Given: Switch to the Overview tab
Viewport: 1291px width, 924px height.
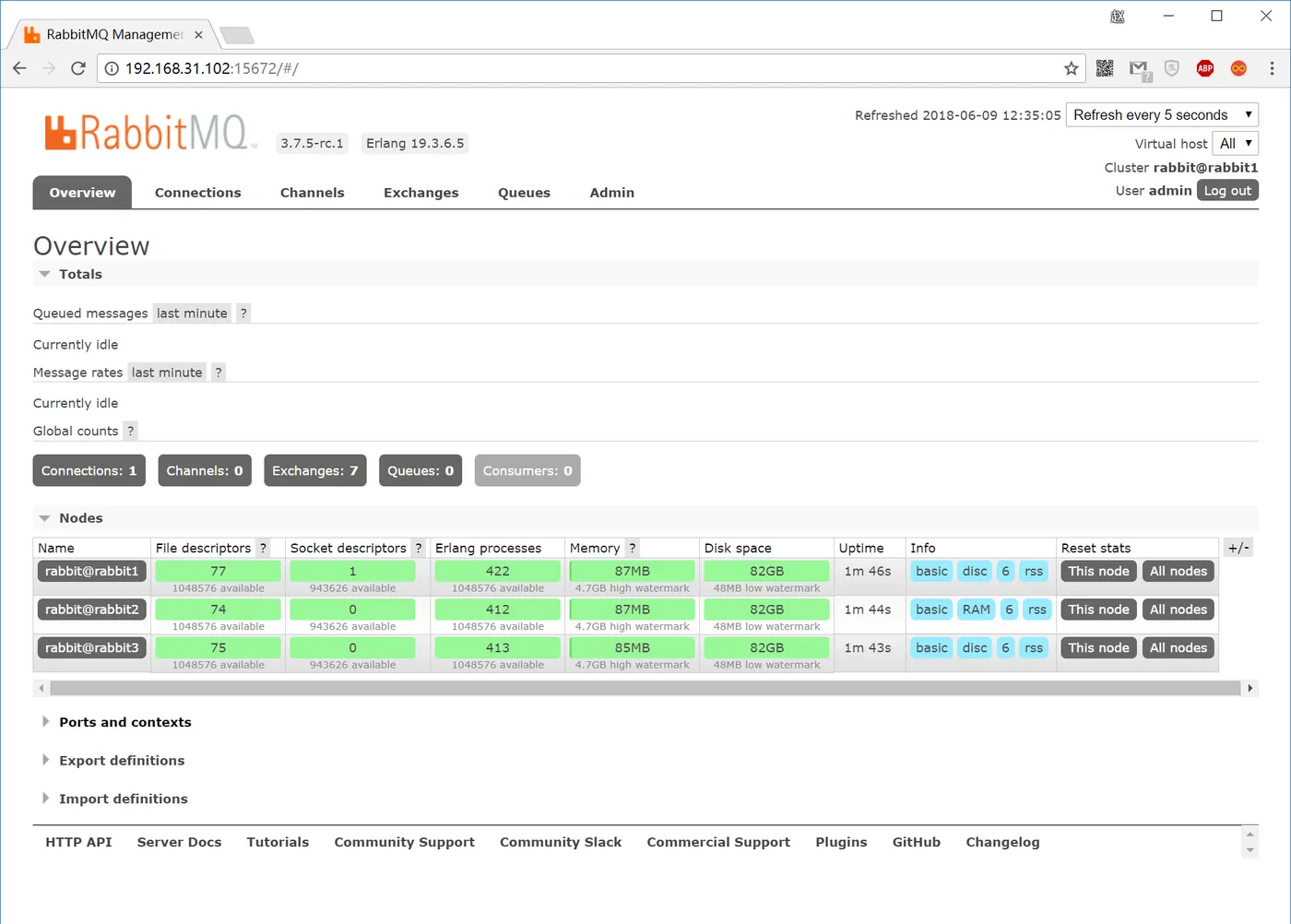Looking at the screenshot, I should coord(82,193).
